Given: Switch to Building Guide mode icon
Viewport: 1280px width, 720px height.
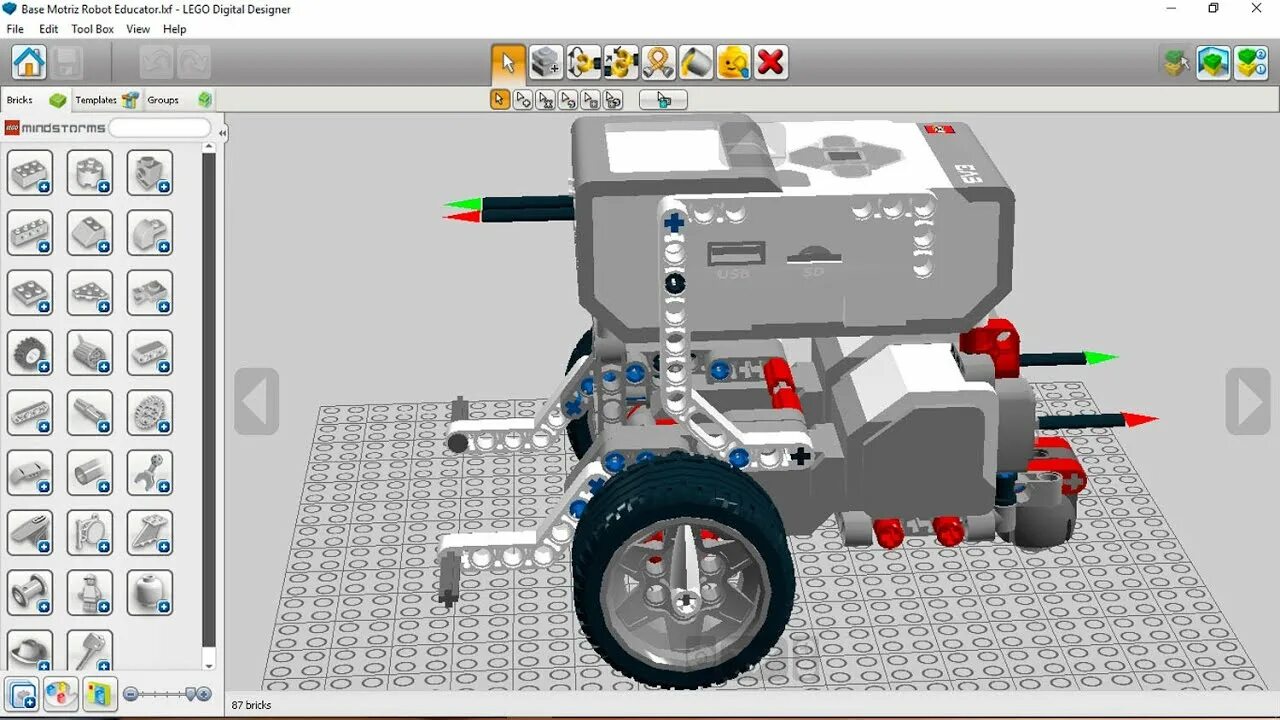Looking at the screenshot, I should point(1251,62).
